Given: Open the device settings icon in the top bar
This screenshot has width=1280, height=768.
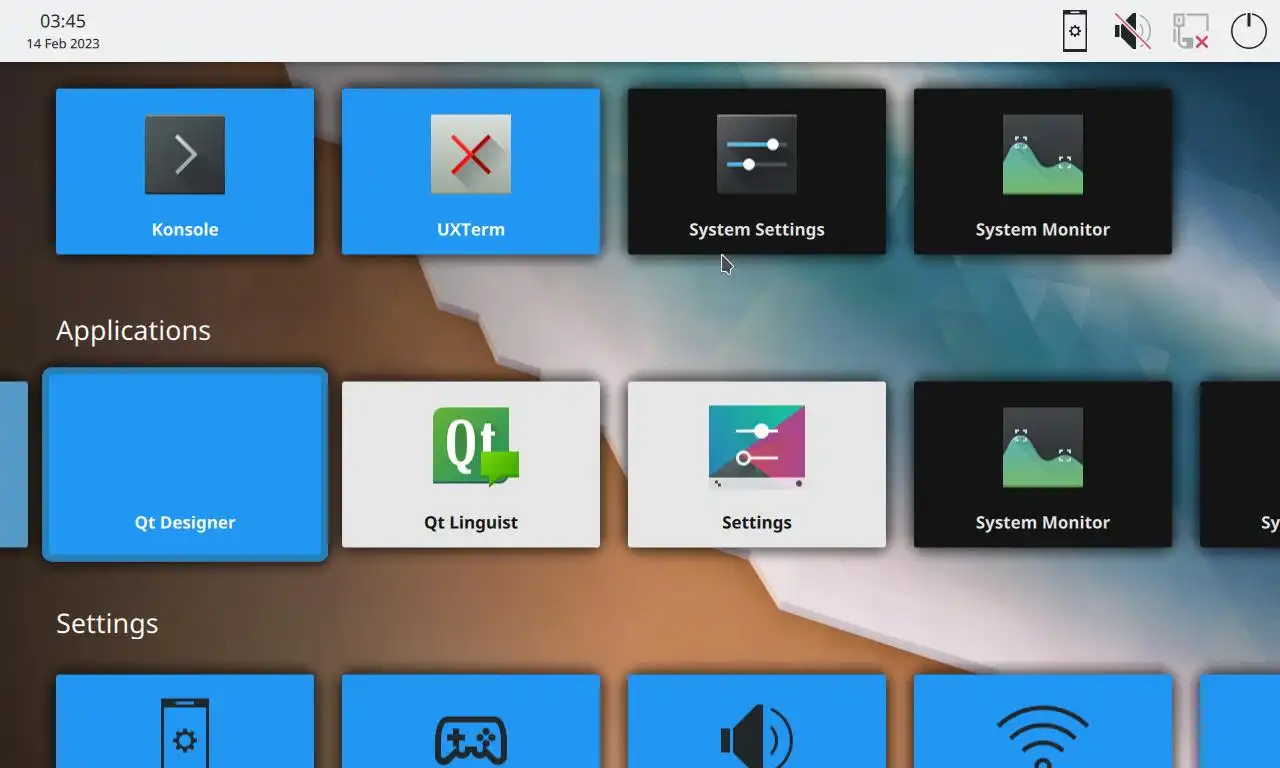Looking at the screenshot, I should (1075, 31).
